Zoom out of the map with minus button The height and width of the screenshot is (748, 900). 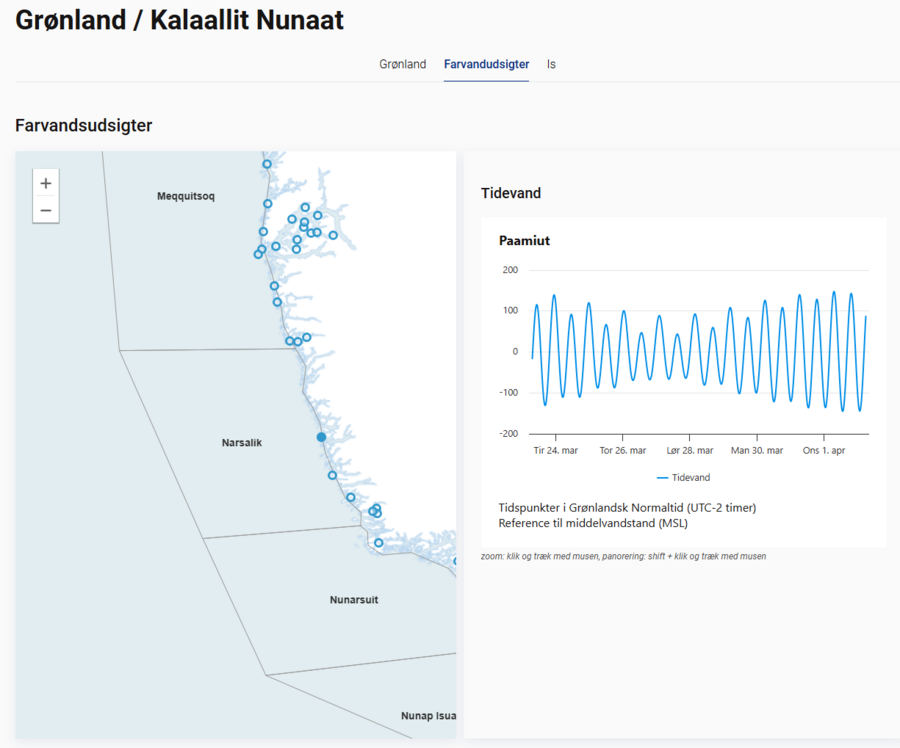point(46,210)
